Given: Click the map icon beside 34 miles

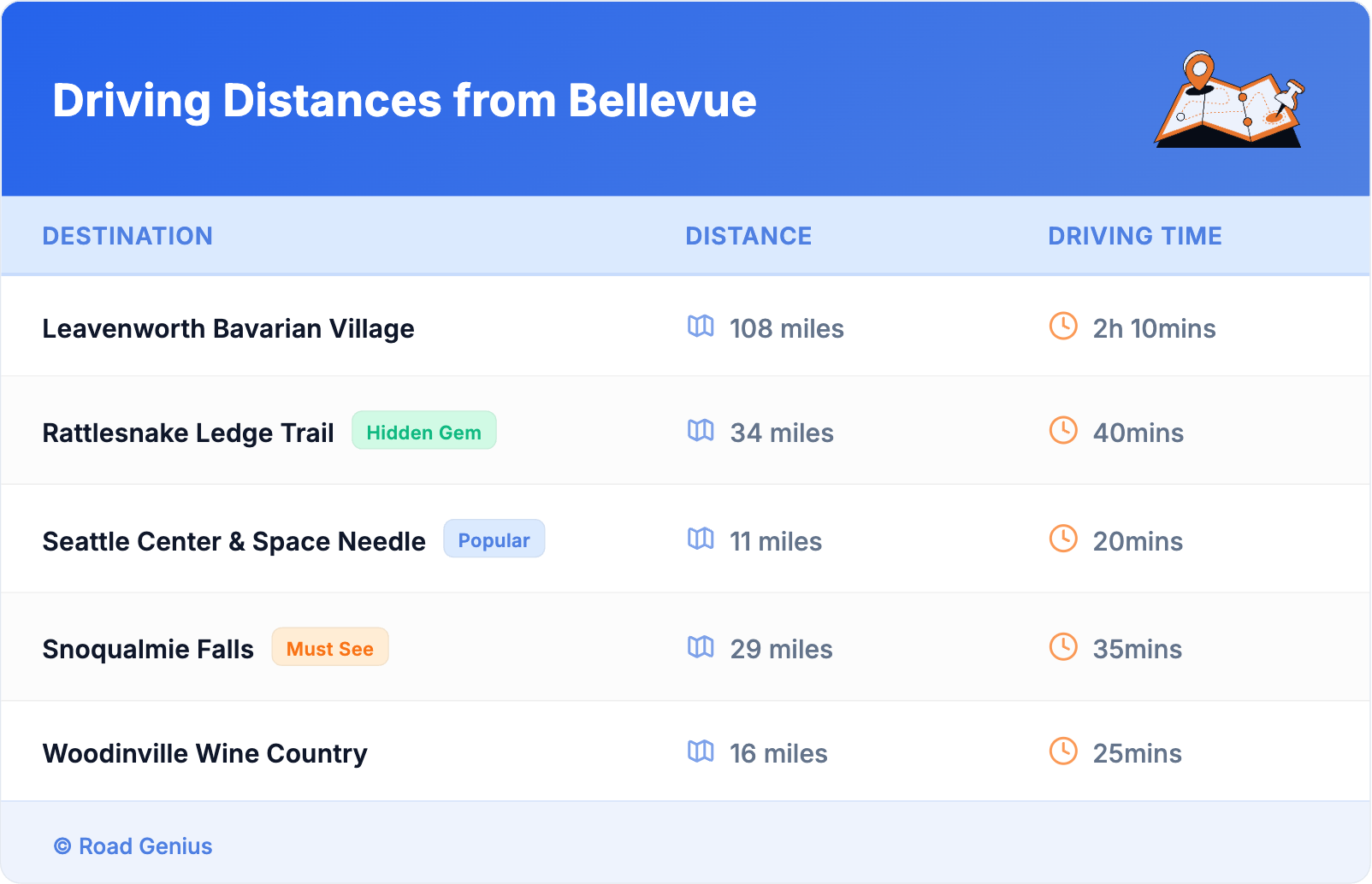Looking at the screenshot, I should 701,431.
